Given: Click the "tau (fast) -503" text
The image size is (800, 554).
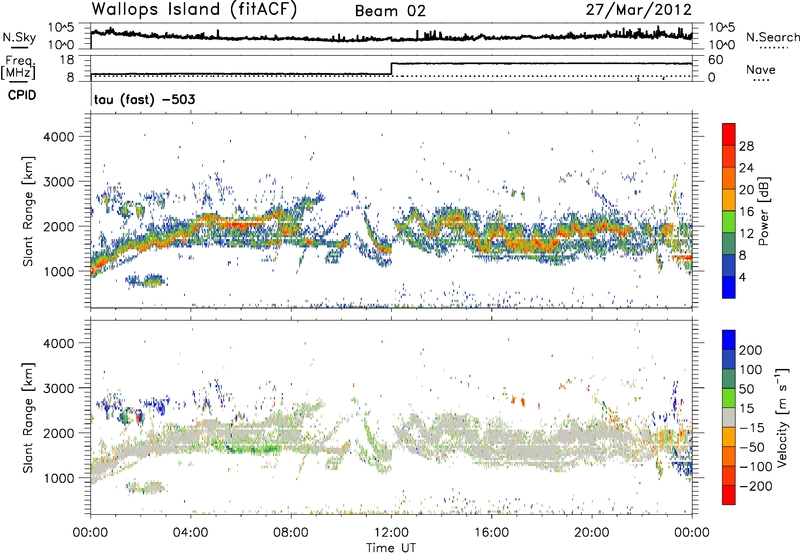Looking at the screenshot, I should coord(144,99).
